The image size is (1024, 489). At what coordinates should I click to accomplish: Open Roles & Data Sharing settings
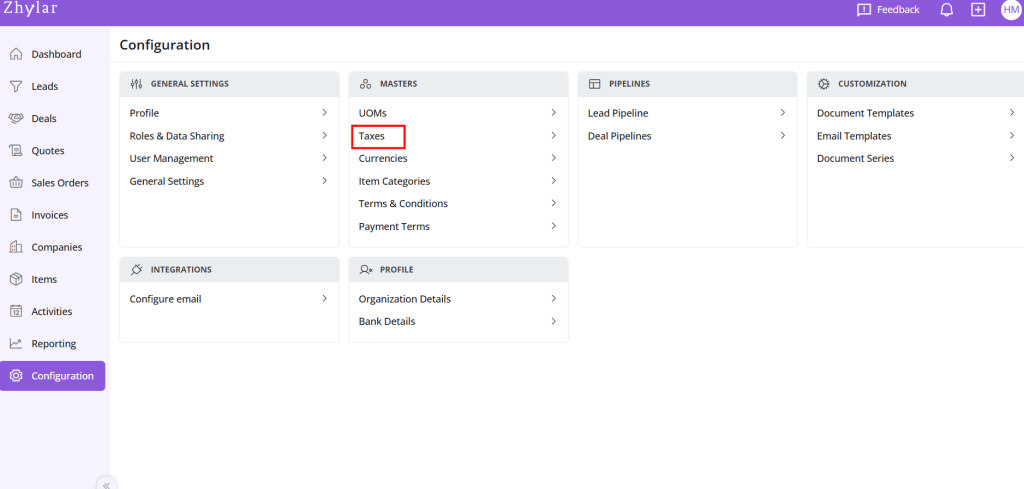click(177, 136)
